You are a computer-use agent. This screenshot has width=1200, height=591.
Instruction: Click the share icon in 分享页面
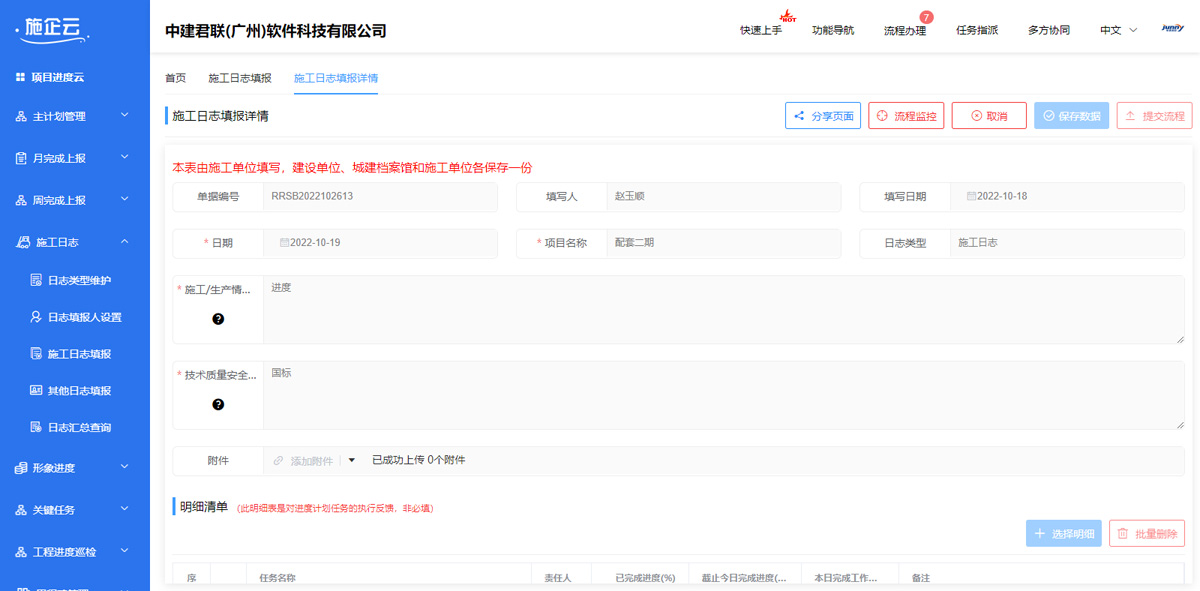pos(799,116)
